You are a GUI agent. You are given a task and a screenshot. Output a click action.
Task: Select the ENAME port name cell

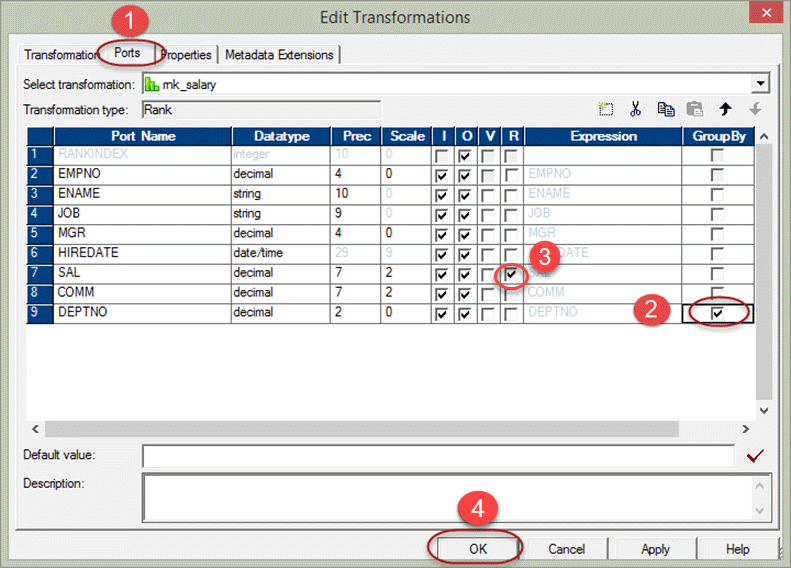pyautogui.click(x=142, y=193)
